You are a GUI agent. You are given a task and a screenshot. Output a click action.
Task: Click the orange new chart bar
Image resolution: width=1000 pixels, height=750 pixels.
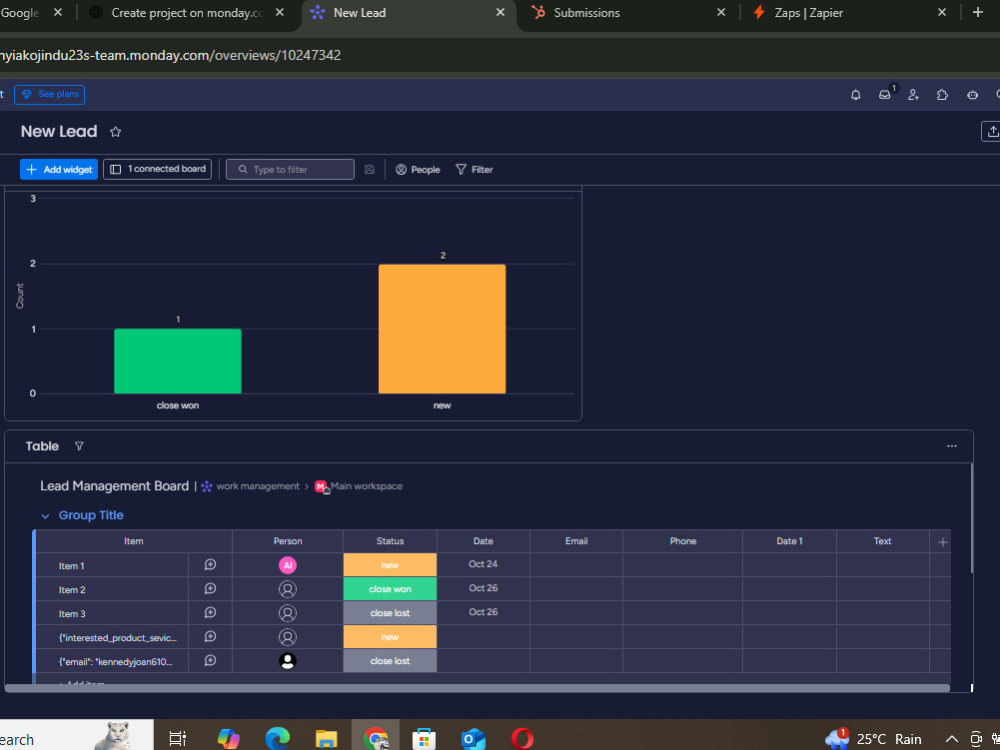[442, 329]
